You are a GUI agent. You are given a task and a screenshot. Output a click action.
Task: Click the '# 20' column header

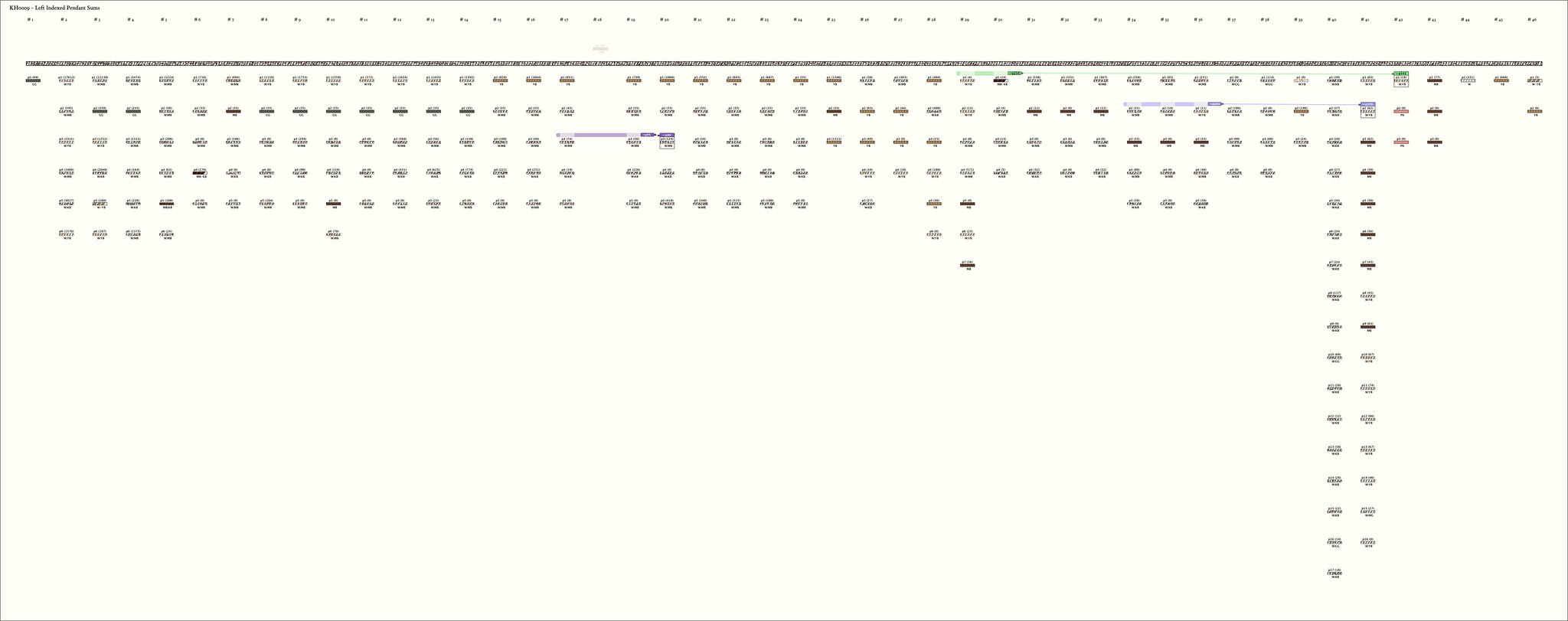665,19
